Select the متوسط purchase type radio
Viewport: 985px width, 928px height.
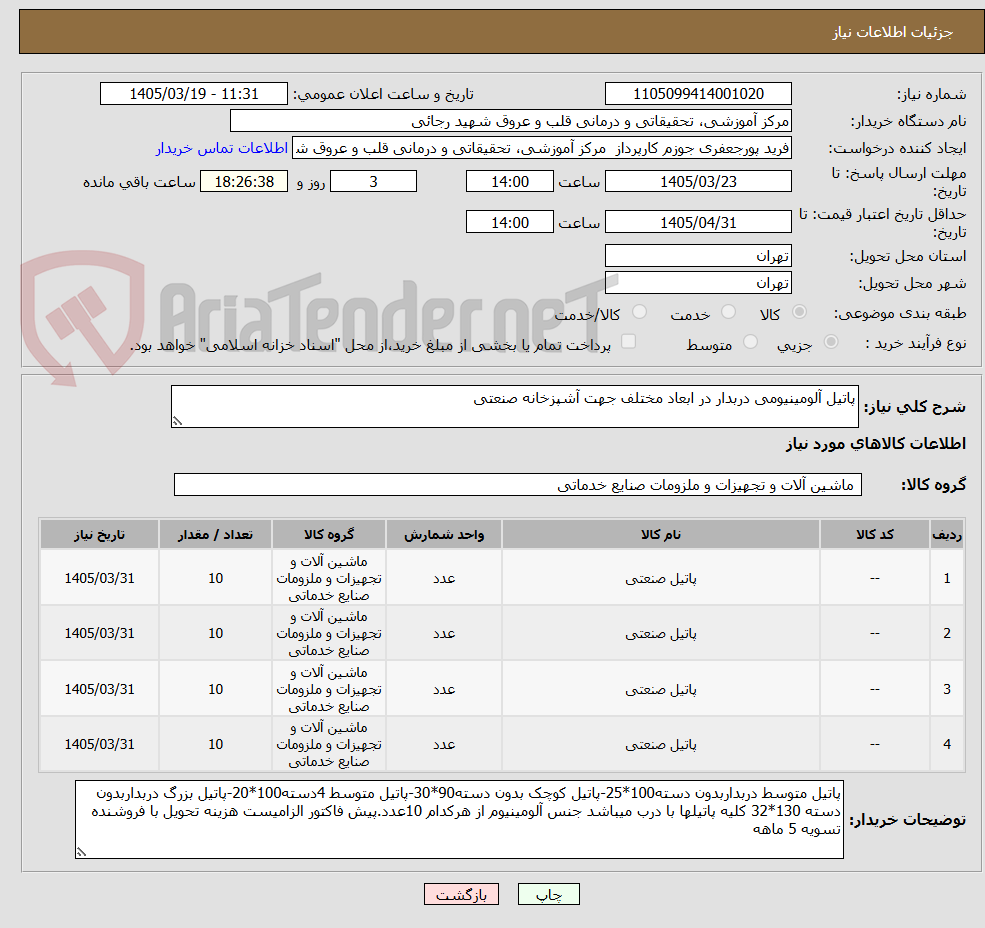click(x=750, y=342)
